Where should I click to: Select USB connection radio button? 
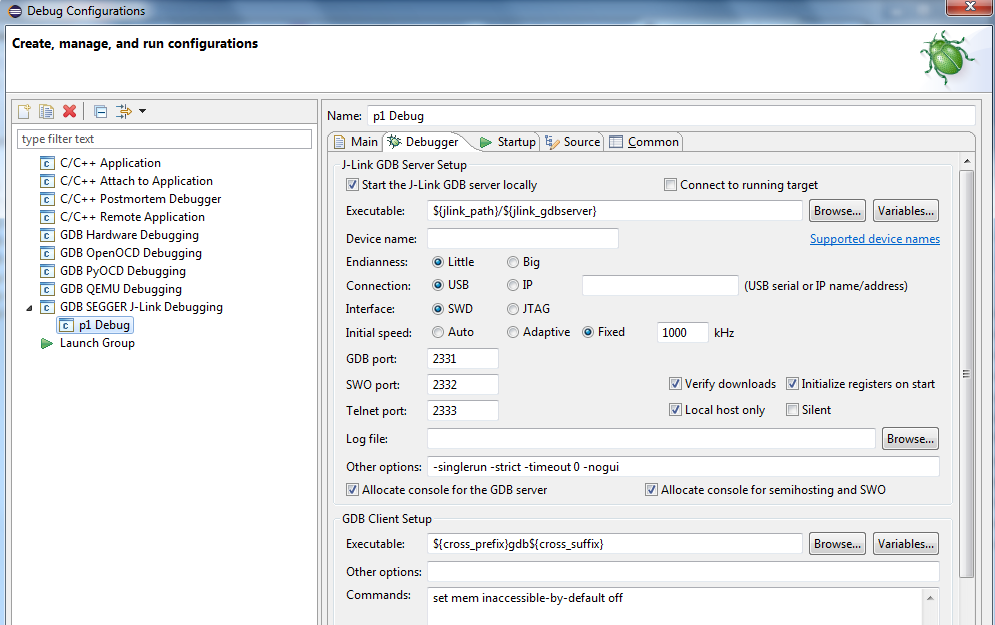438,286
